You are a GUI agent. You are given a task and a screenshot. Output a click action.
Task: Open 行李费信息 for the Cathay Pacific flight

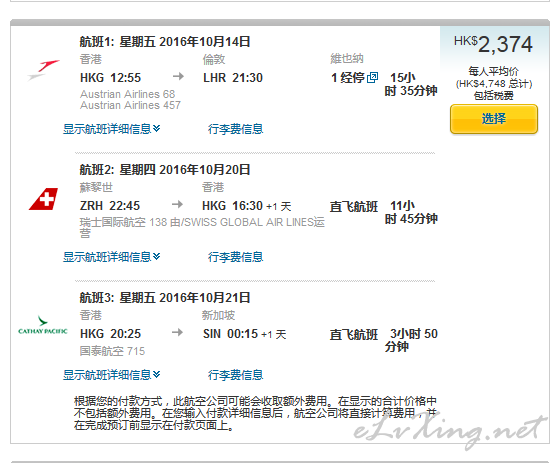pyautogui.click(x=236, y=375)
